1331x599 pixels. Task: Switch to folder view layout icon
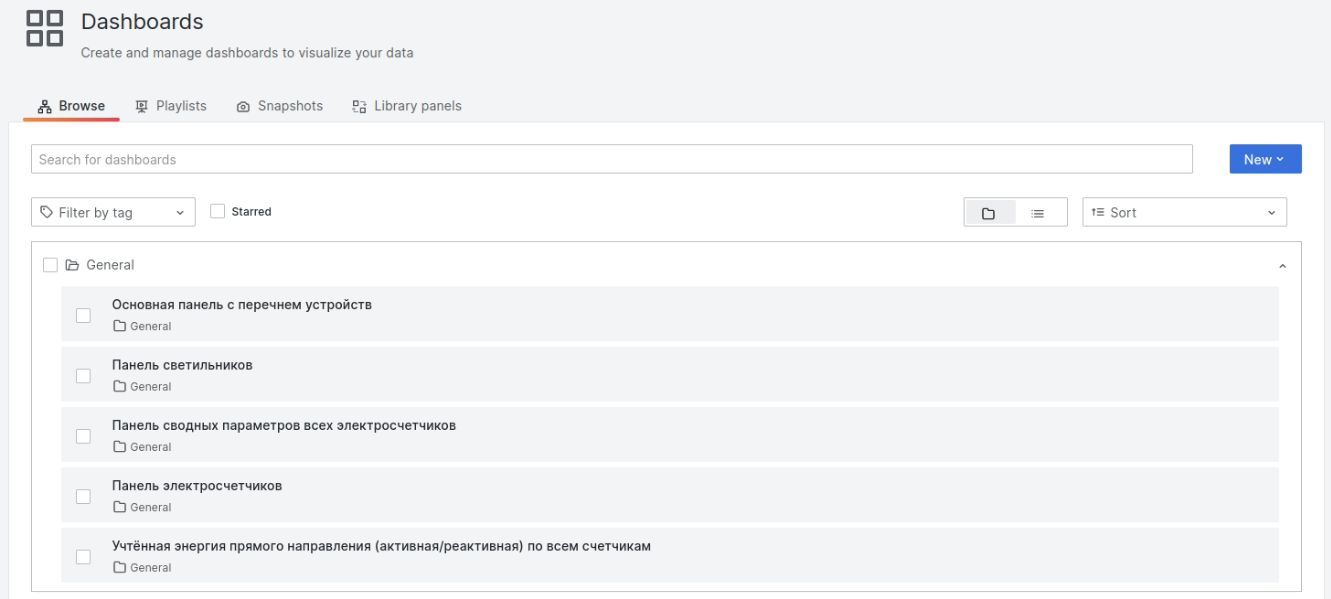point(989,213)
